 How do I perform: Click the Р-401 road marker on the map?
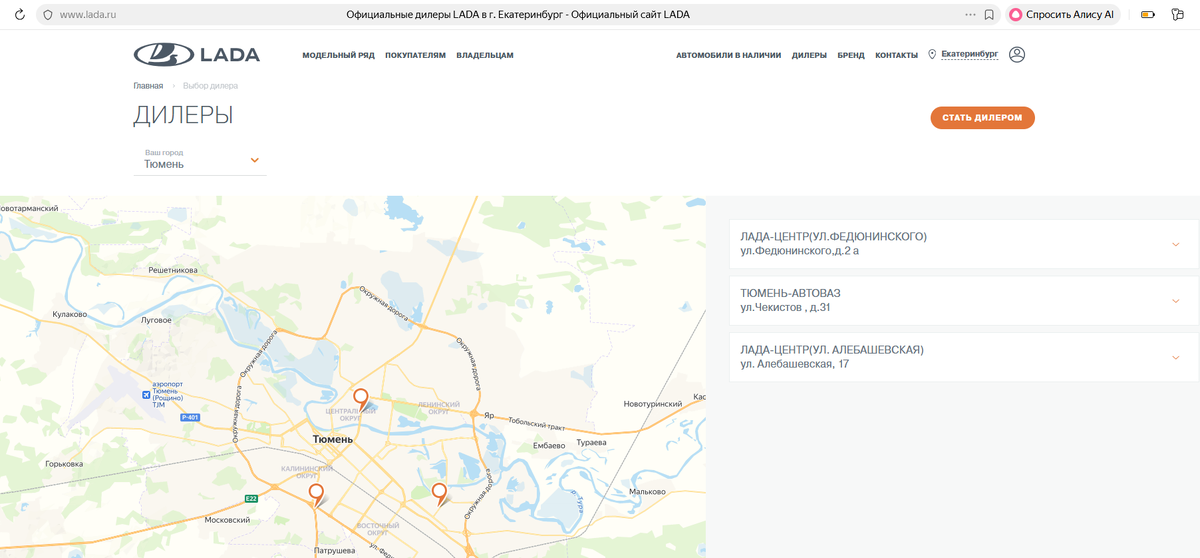tap(191, 417)
